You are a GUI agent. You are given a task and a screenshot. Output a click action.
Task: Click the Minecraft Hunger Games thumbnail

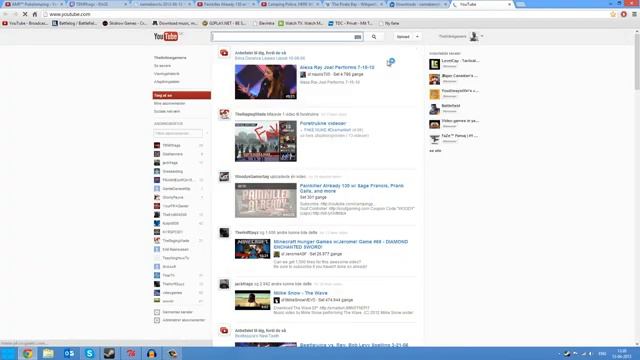[252, 249]
